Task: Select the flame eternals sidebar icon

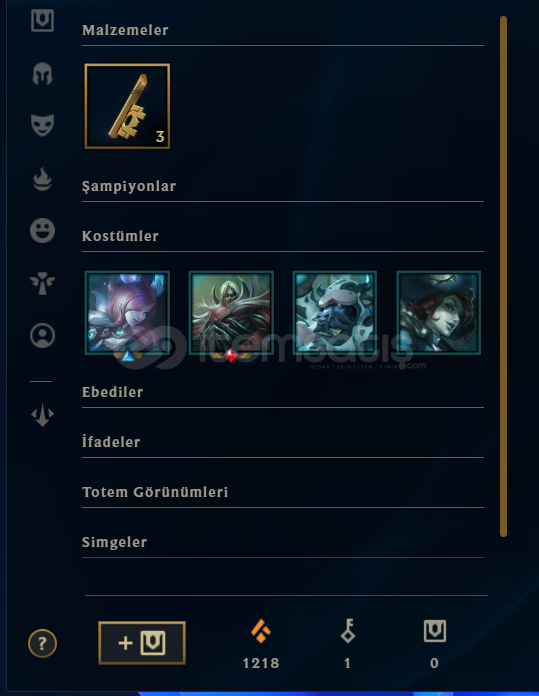Action: [43, 179]
